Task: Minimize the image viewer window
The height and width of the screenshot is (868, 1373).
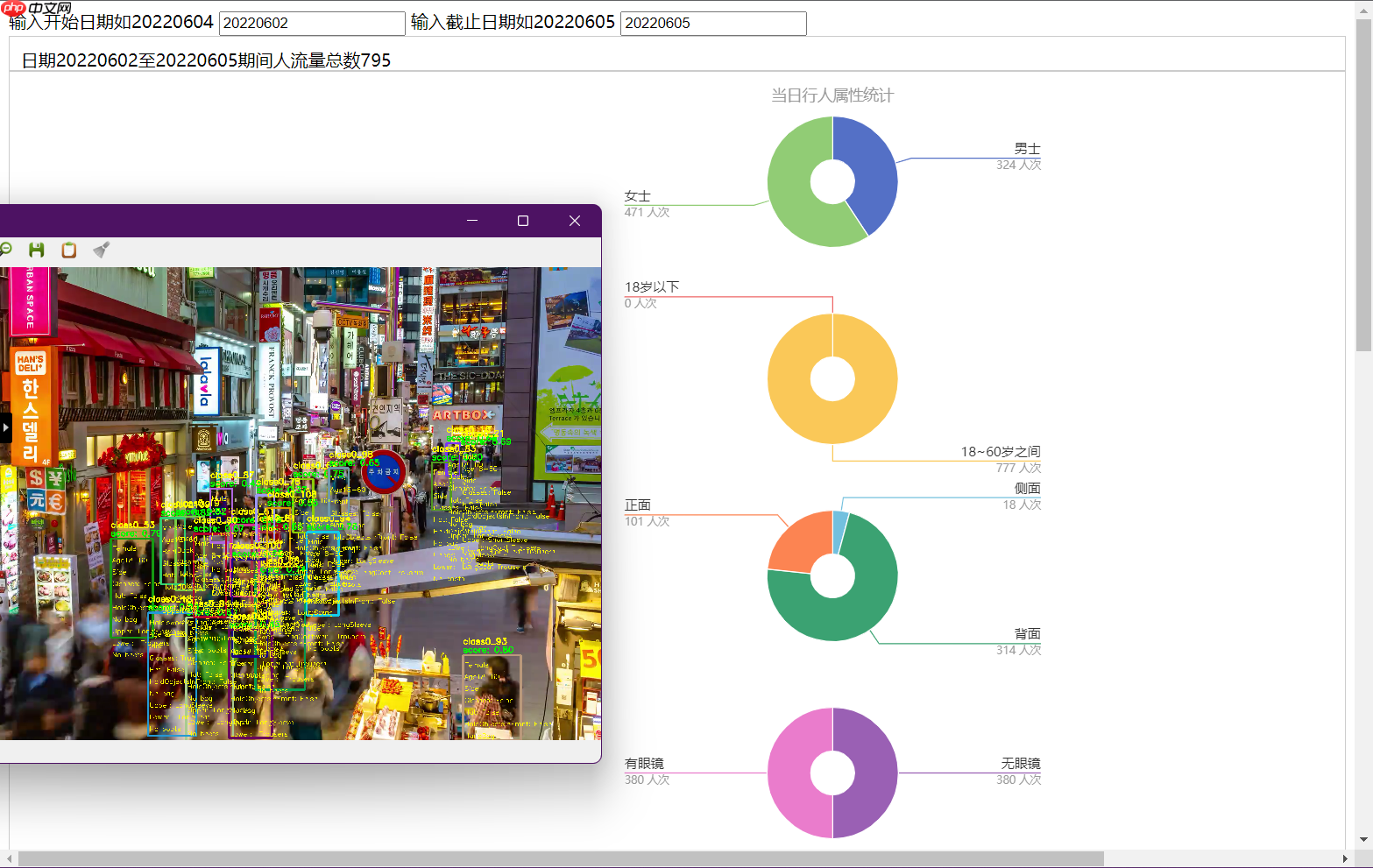Action: (472, 221)
